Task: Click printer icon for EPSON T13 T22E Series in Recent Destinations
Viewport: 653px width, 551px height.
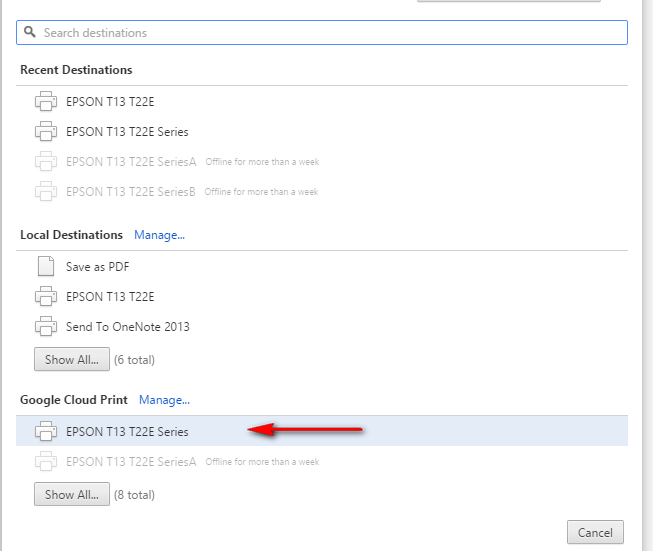Action: [x=45, y=131]
